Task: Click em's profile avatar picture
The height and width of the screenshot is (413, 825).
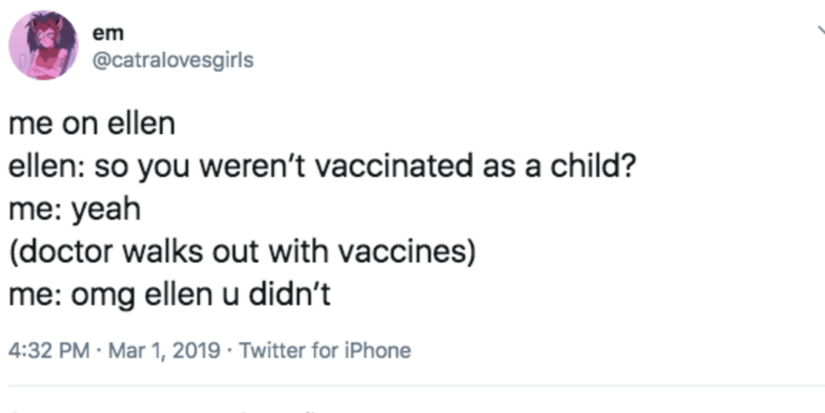Action: click(44, 45)
